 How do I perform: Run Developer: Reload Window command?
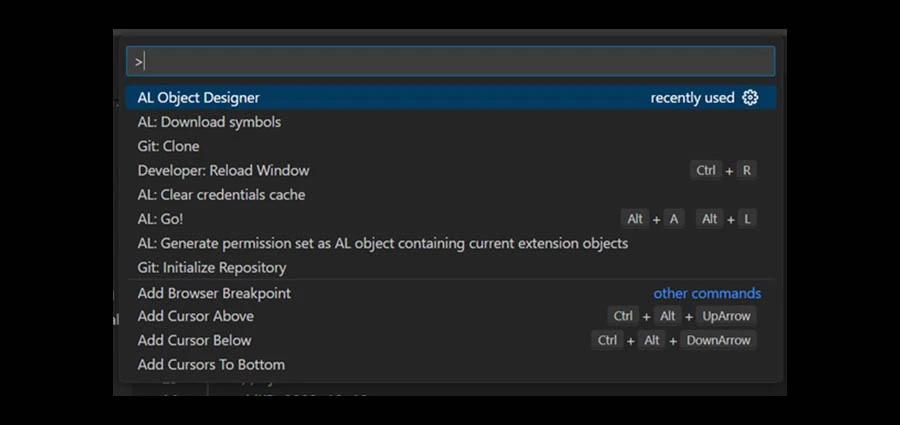pyautogui.click(x=450, y=170)
